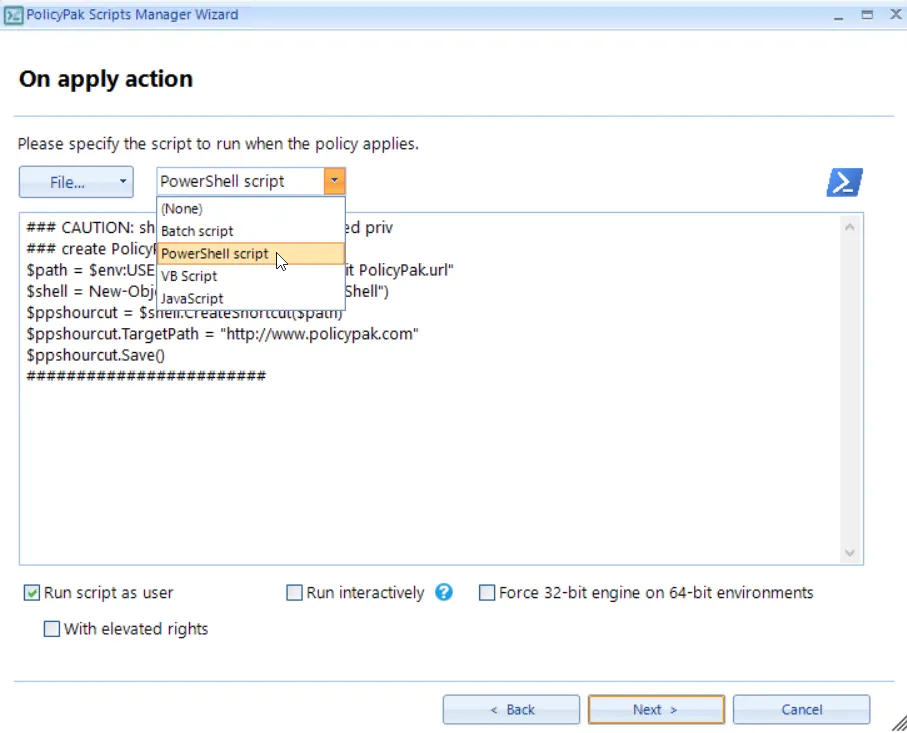Select (None) from the script type list
Screen dimensions: 907x733
tap(251, 209)
